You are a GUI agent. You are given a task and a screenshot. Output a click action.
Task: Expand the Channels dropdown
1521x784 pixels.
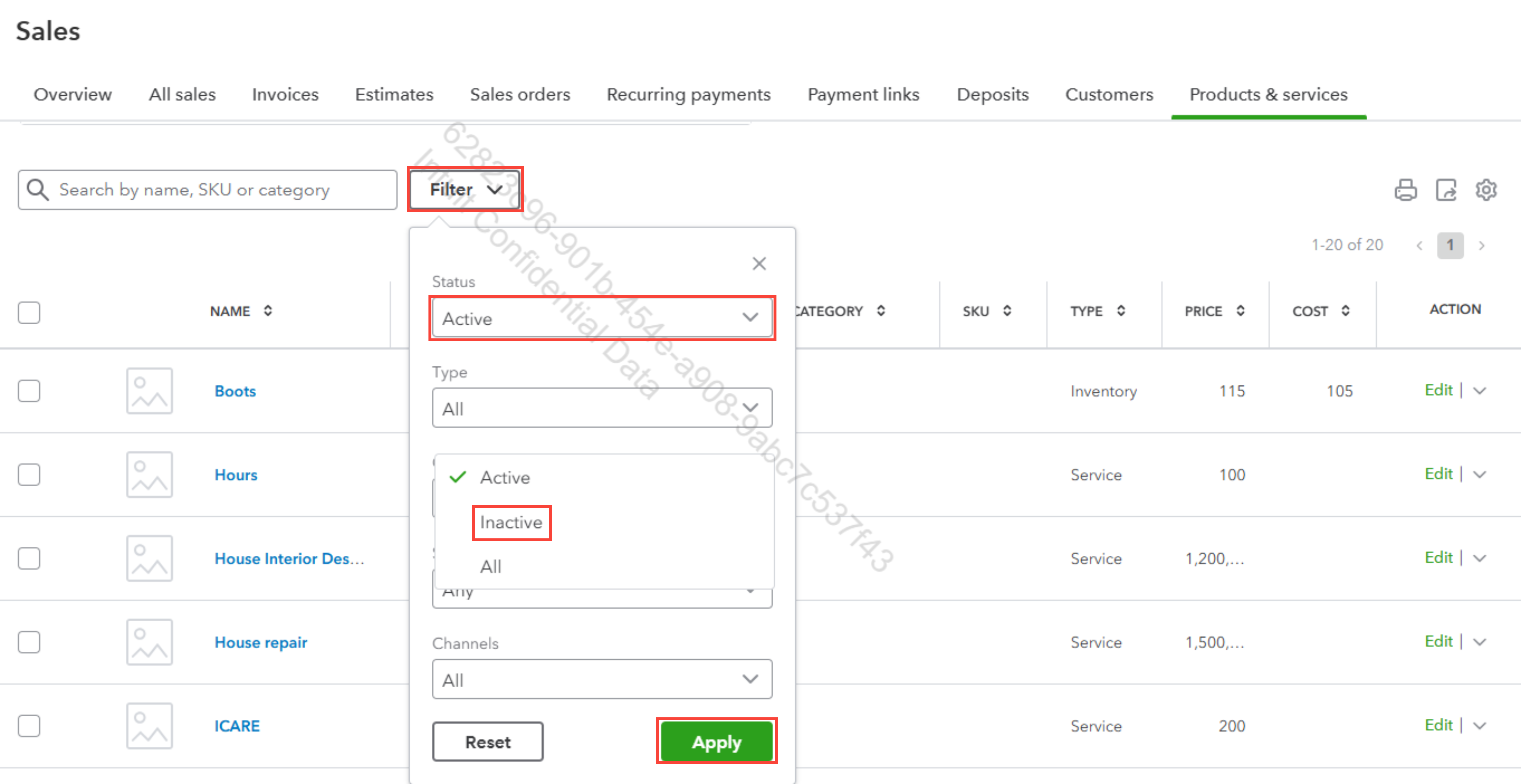[602, 680]
